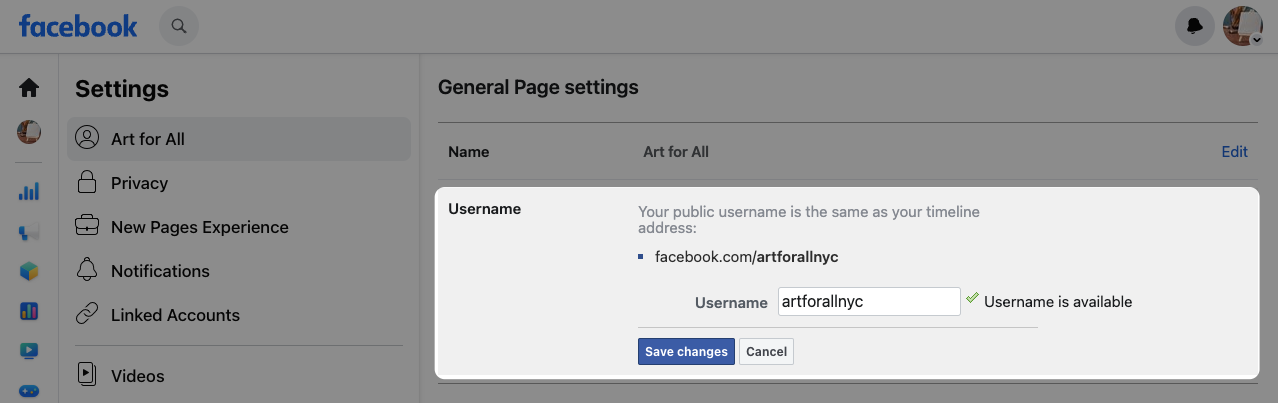1278x403 pixels.
Task: Open the video screen play icon
Action: click(29, 351)
